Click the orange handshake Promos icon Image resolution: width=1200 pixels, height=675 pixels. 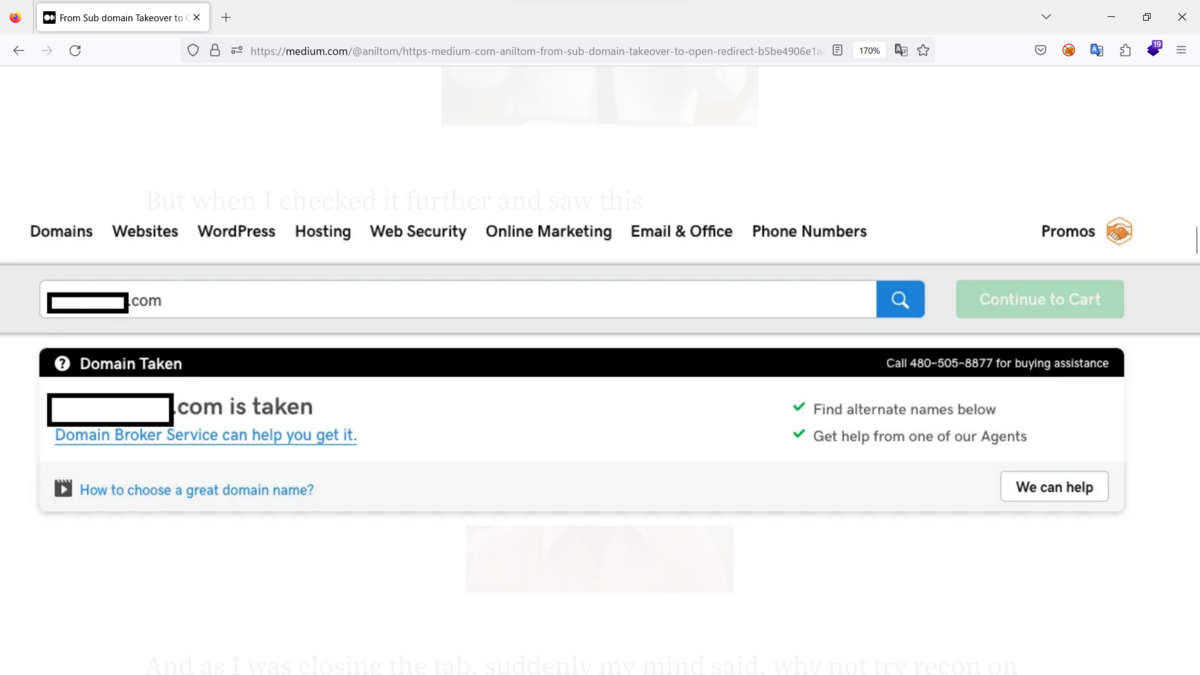click(1119, 231)
